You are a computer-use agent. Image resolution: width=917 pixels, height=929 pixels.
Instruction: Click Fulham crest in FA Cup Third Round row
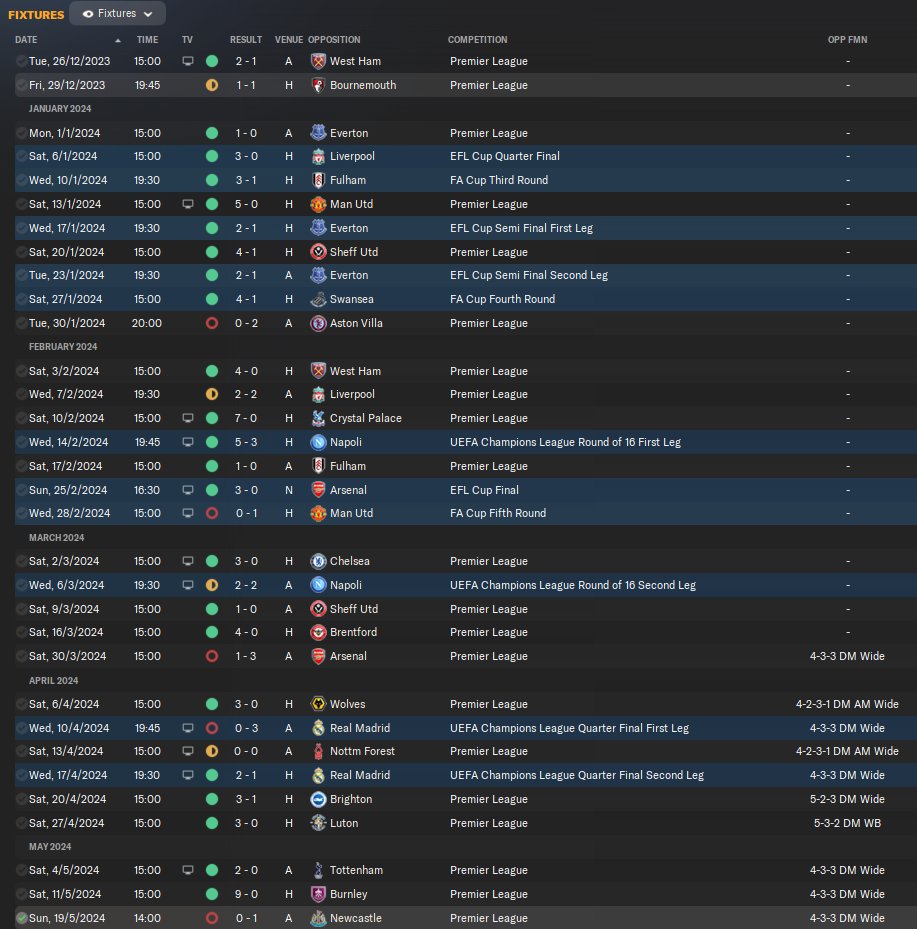pos(318,180)
